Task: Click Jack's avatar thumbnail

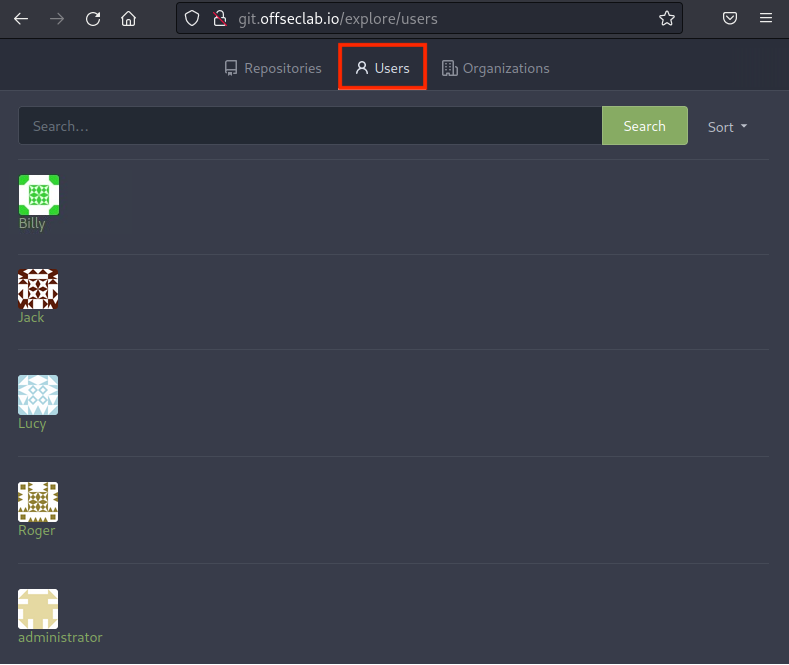Action: click(38, 289)
